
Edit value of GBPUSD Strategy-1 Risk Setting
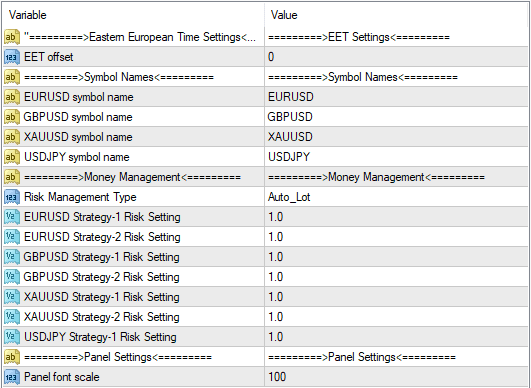point(396,257)
